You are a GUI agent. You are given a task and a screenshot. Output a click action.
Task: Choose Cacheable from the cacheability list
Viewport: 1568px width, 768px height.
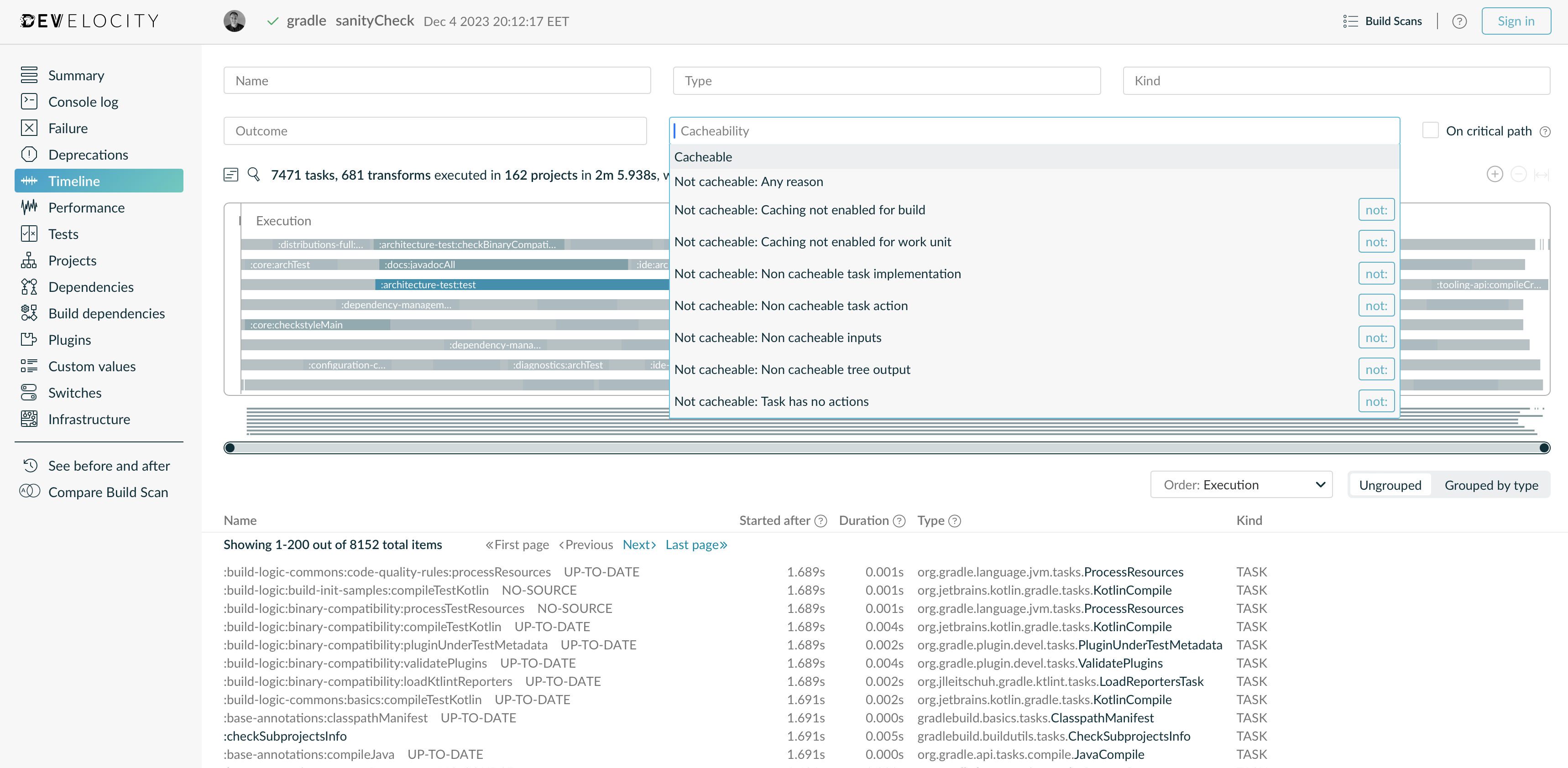pyautogui.click(x=703, y=157)
